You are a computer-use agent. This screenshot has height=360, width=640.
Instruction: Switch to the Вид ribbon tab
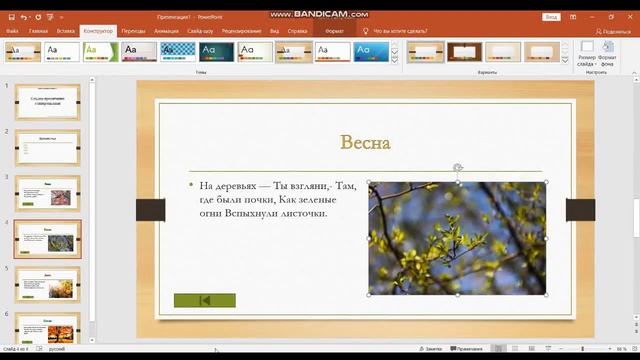pyautogui.click(x=274, y=31)
